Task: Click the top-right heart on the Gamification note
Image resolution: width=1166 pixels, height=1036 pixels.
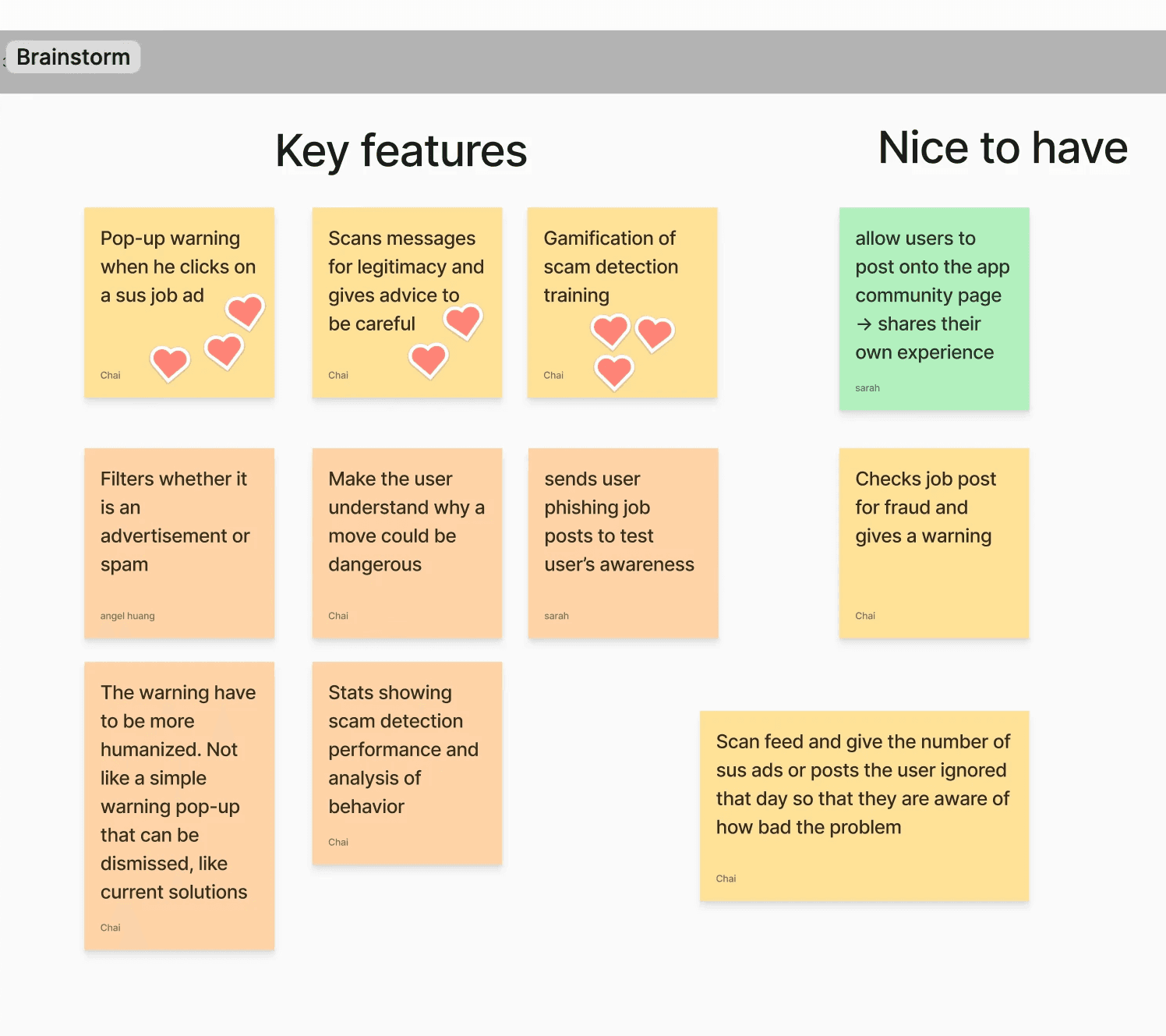Action: 655,334
